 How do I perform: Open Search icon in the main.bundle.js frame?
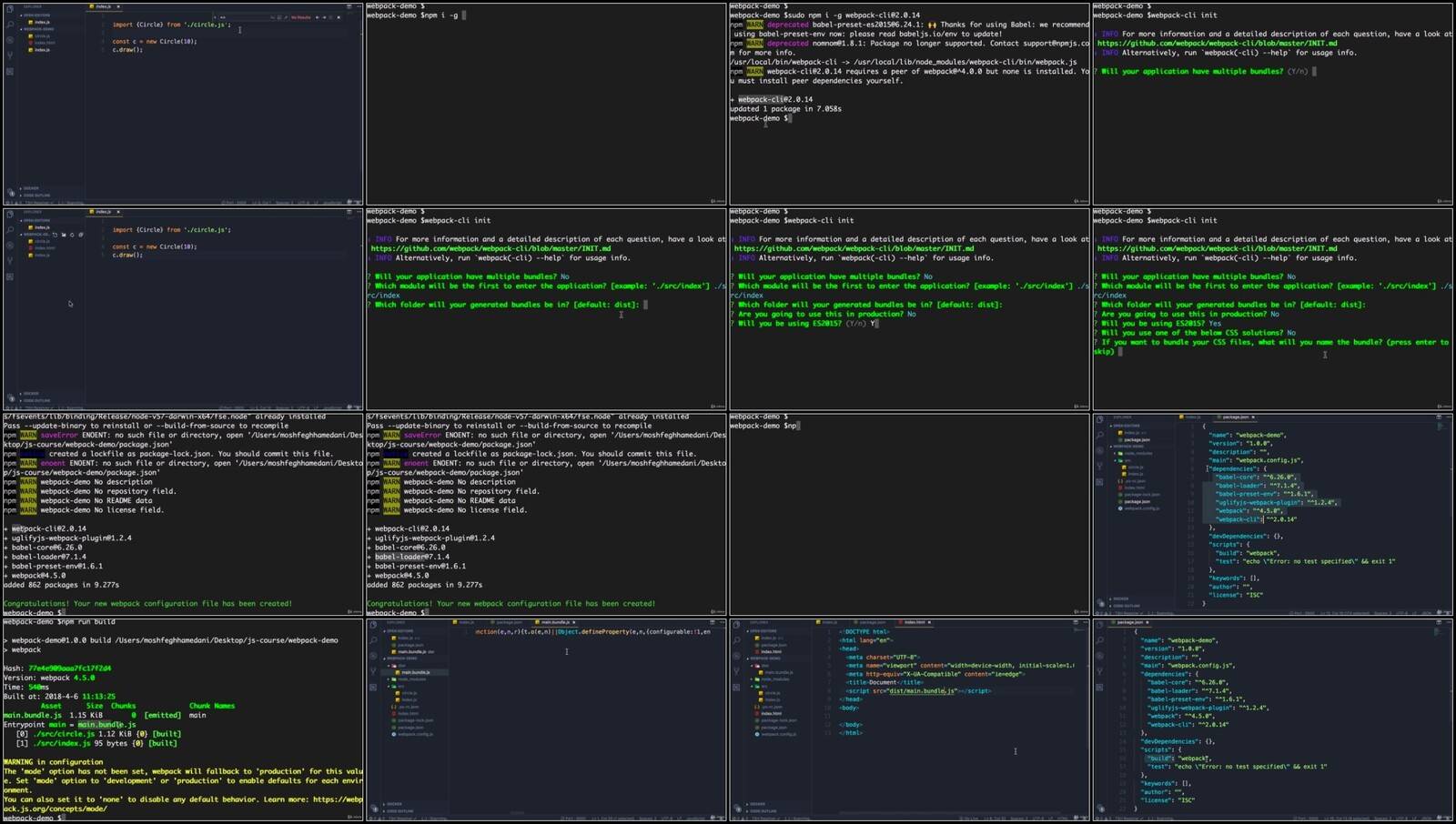373,640
